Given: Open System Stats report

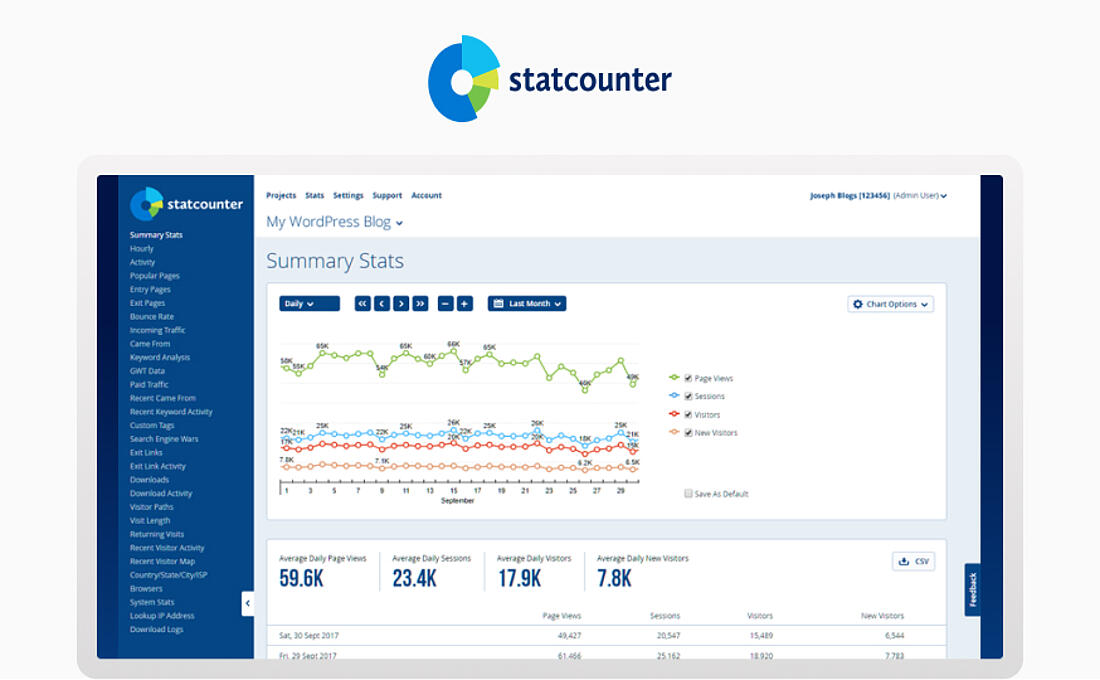Looking at the screenshot, I should pos(152,602).
